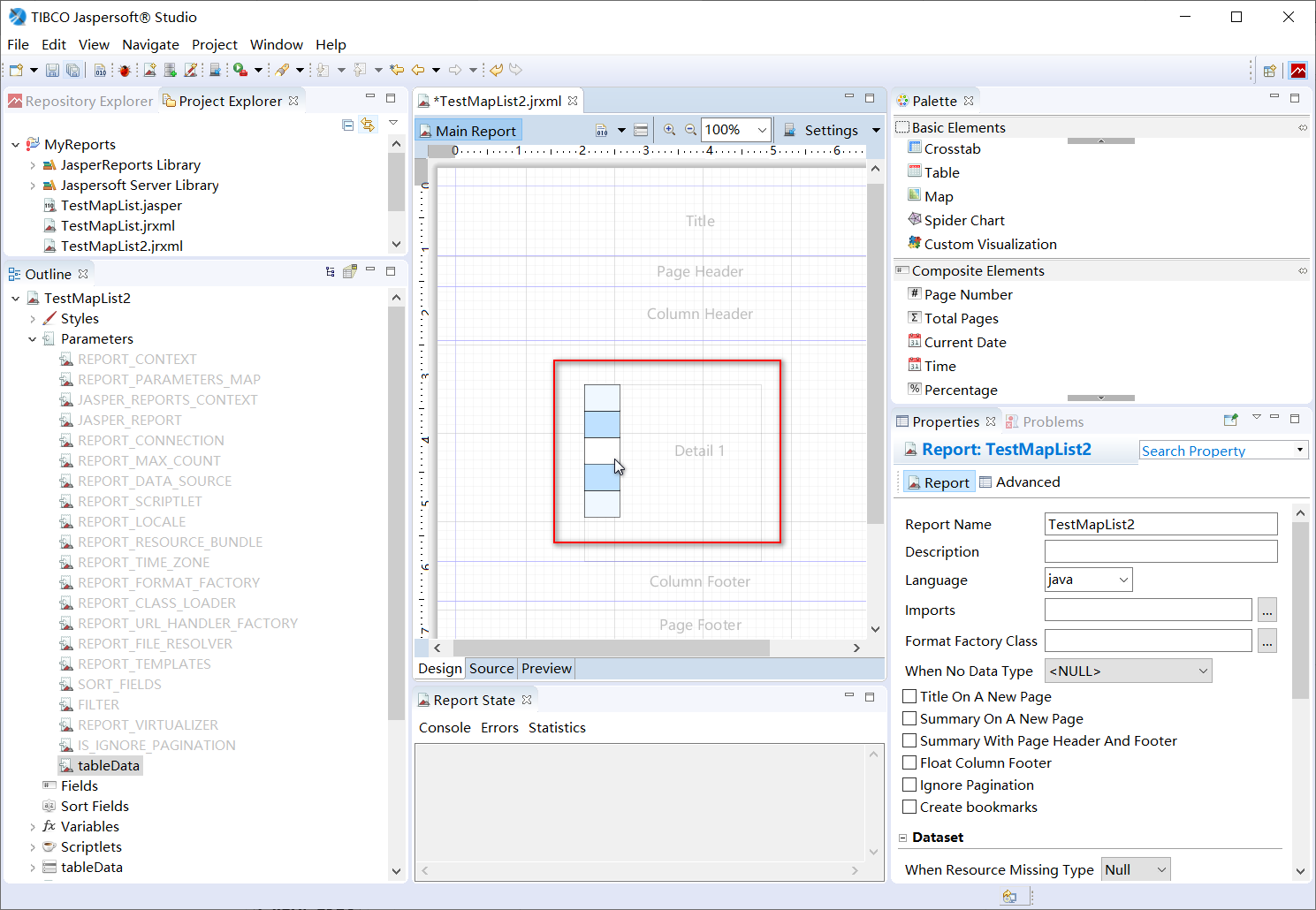This screenshot has height=910, width=1316.
Task: Collapse the Dataset section in Properties
Action: 903,838
